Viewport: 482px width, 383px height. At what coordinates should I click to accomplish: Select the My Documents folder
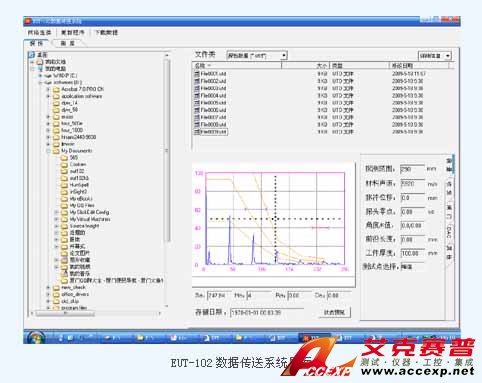[x=76, y=151]
